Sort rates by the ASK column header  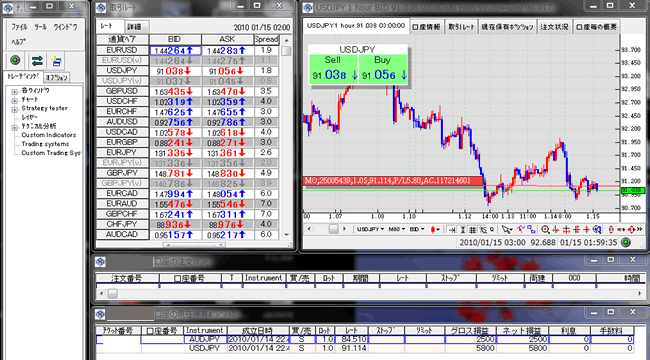click(x=227, y=39)
